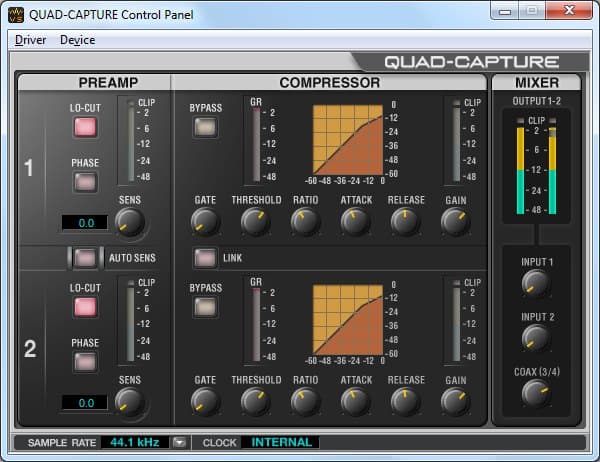Viewport: 600px width, 462px height.
Task: Click channel 1 compressor output meter
Action: coord(456,142)
